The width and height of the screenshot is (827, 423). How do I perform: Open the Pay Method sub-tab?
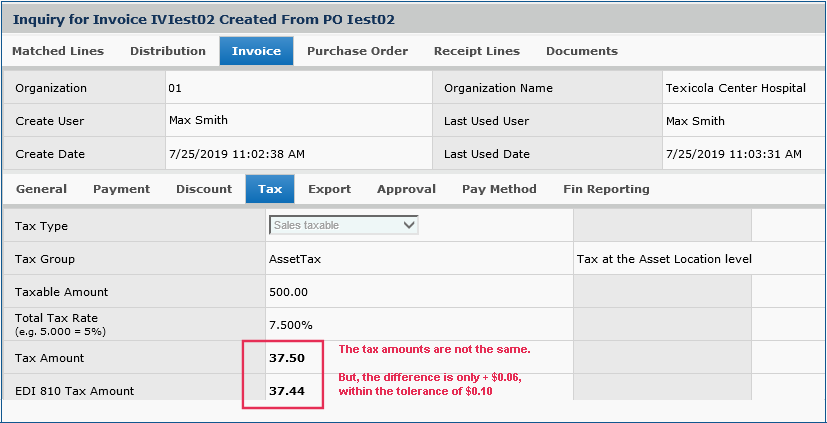pos(499,189)
